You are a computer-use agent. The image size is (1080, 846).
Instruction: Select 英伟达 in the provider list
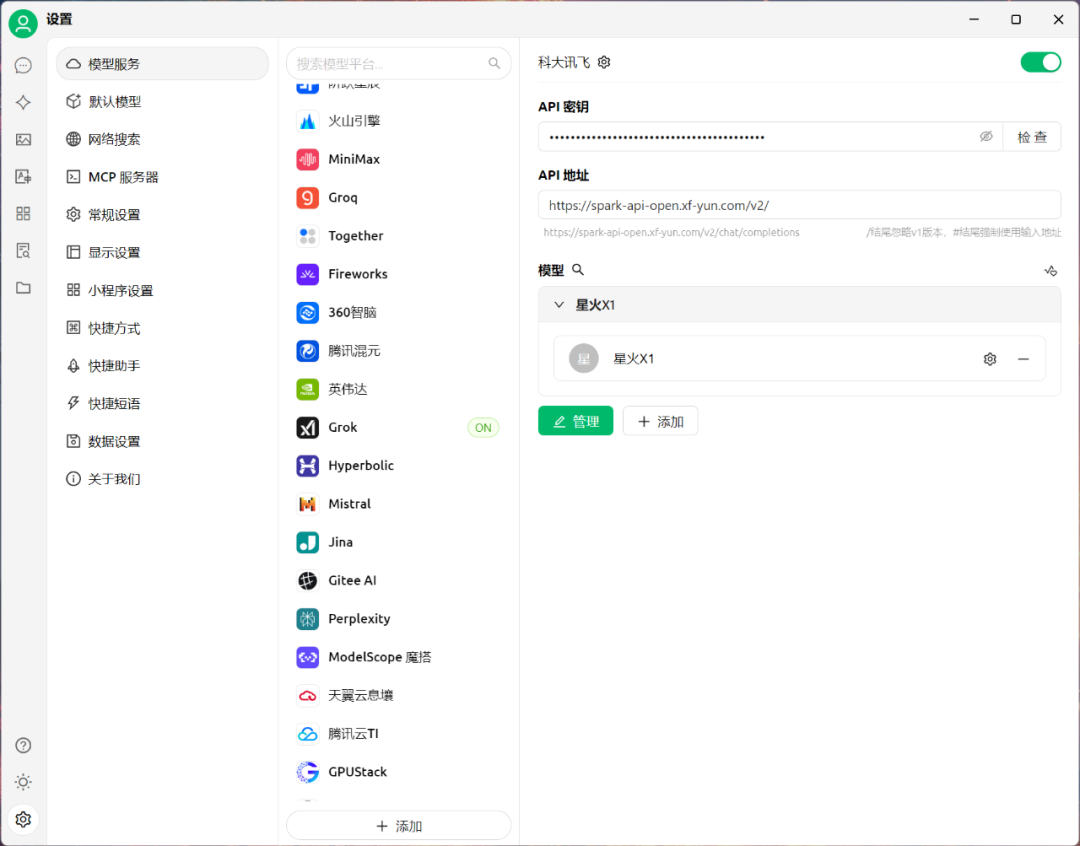click(x=397, y=389)
